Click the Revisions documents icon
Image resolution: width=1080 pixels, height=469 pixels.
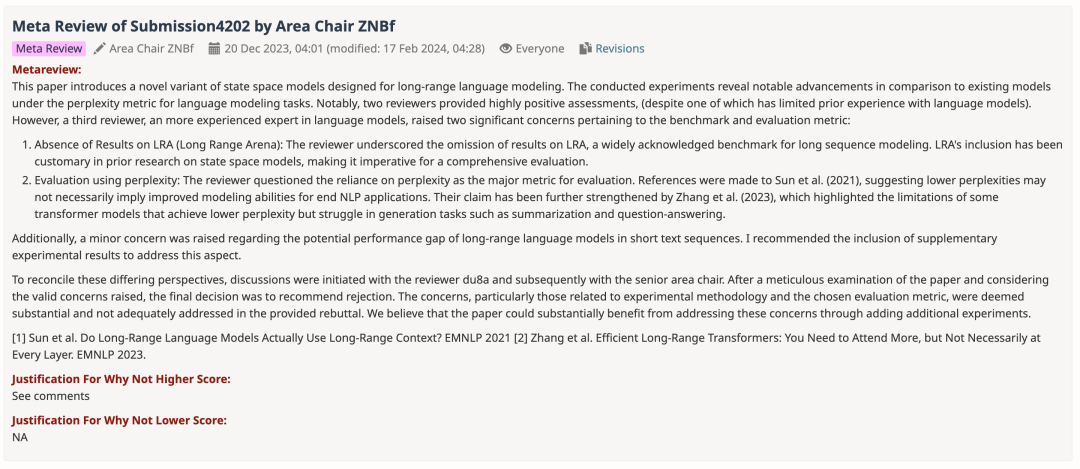[x=586, y=48]
